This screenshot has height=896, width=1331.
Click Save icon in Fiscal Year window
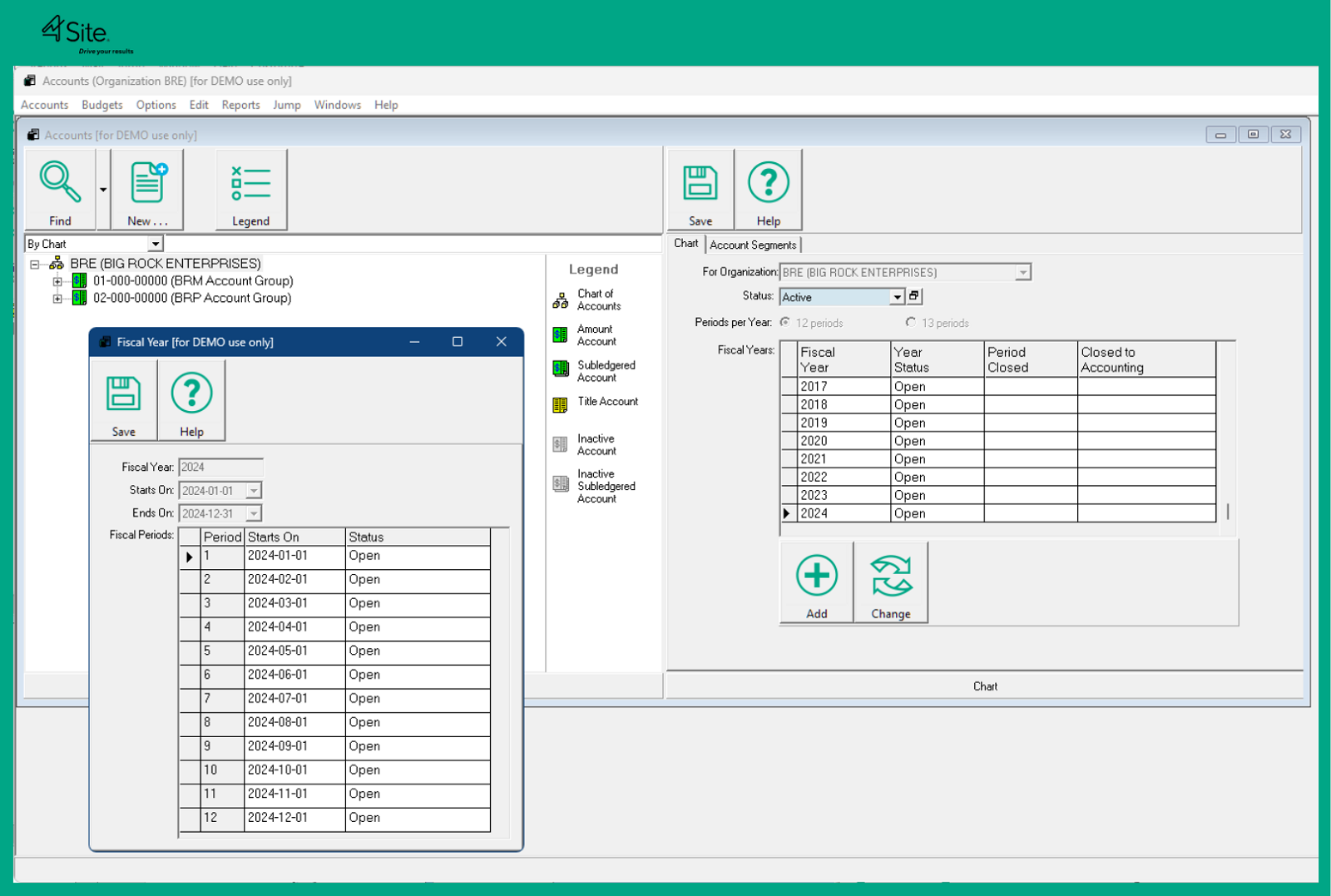(x=123, y=394)
